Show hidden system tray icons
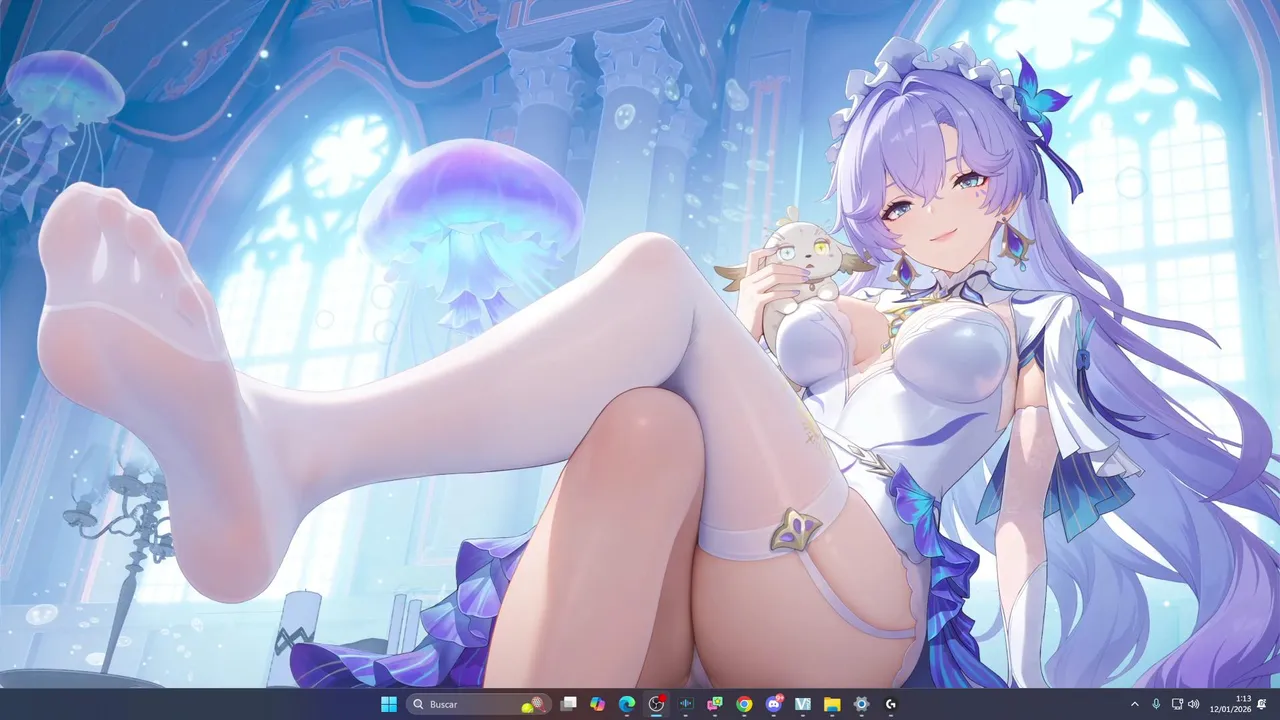The width and height of the screenshot is (1280, 720). [x=1134, y=704]
